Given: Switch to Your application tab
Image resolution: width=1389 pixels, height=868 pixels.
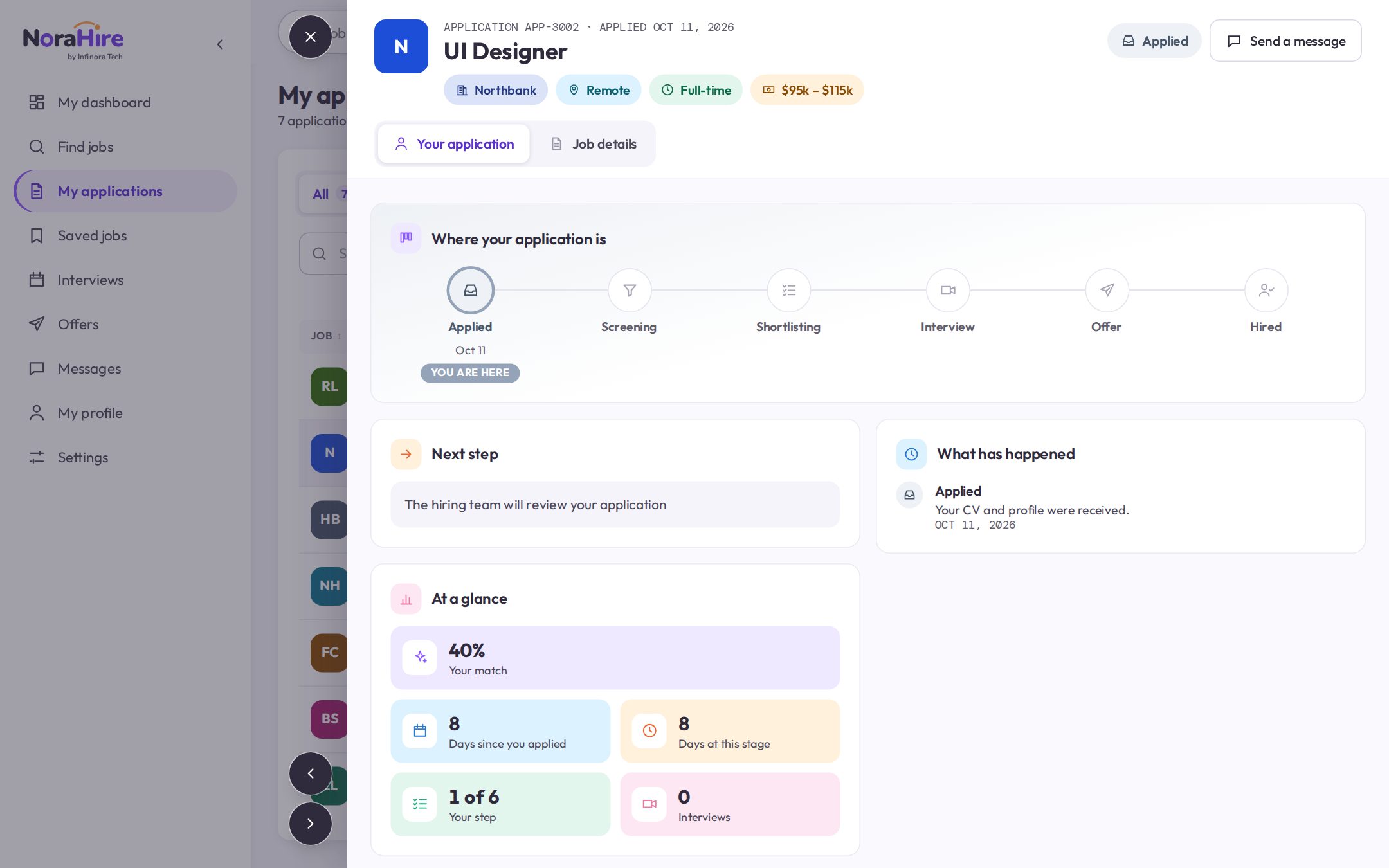Looking at the screenshot, I should (454, 144).
